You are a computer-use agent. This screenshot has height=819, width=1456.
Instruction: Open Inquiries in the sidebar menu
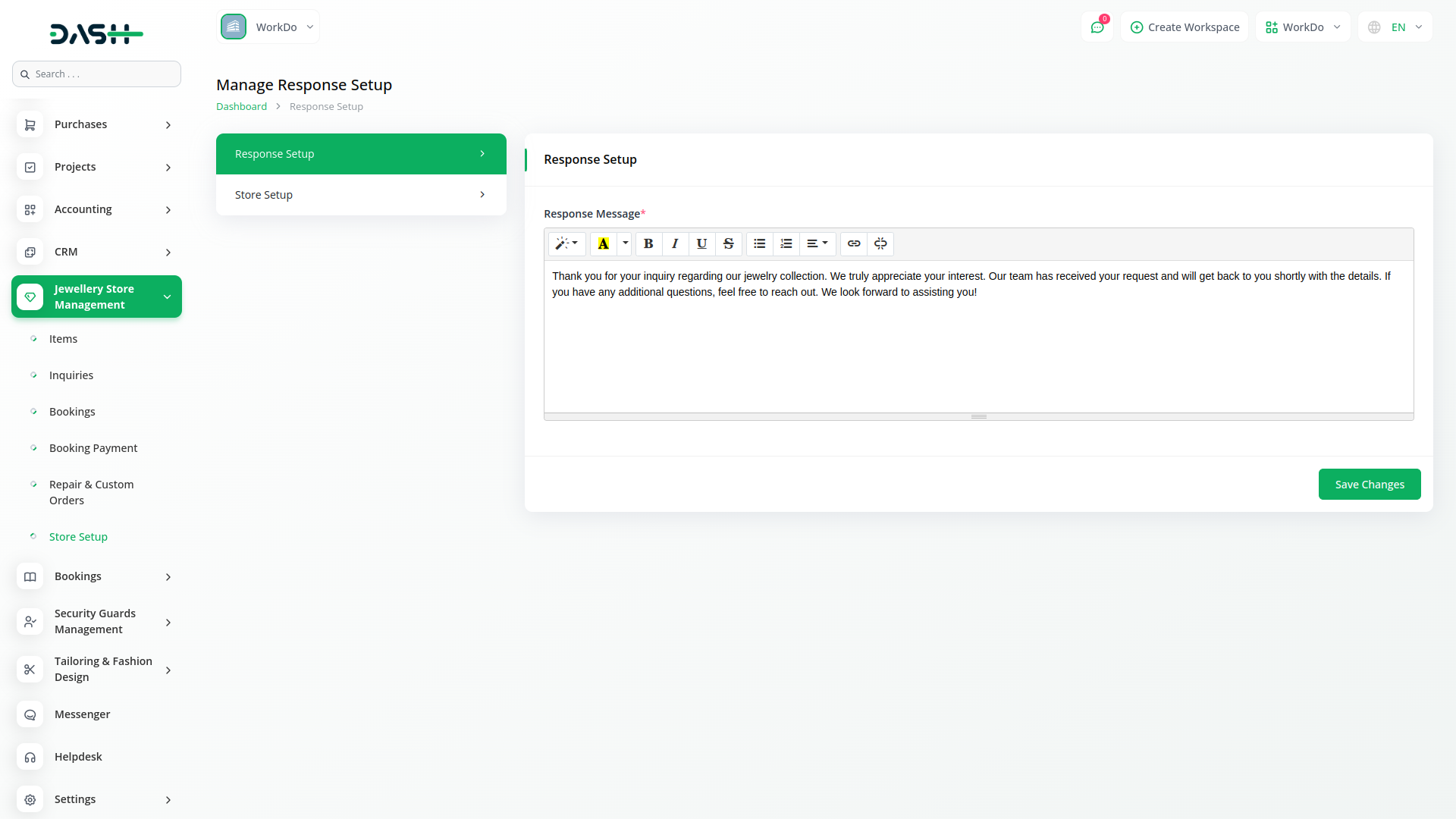pos(71,375)
